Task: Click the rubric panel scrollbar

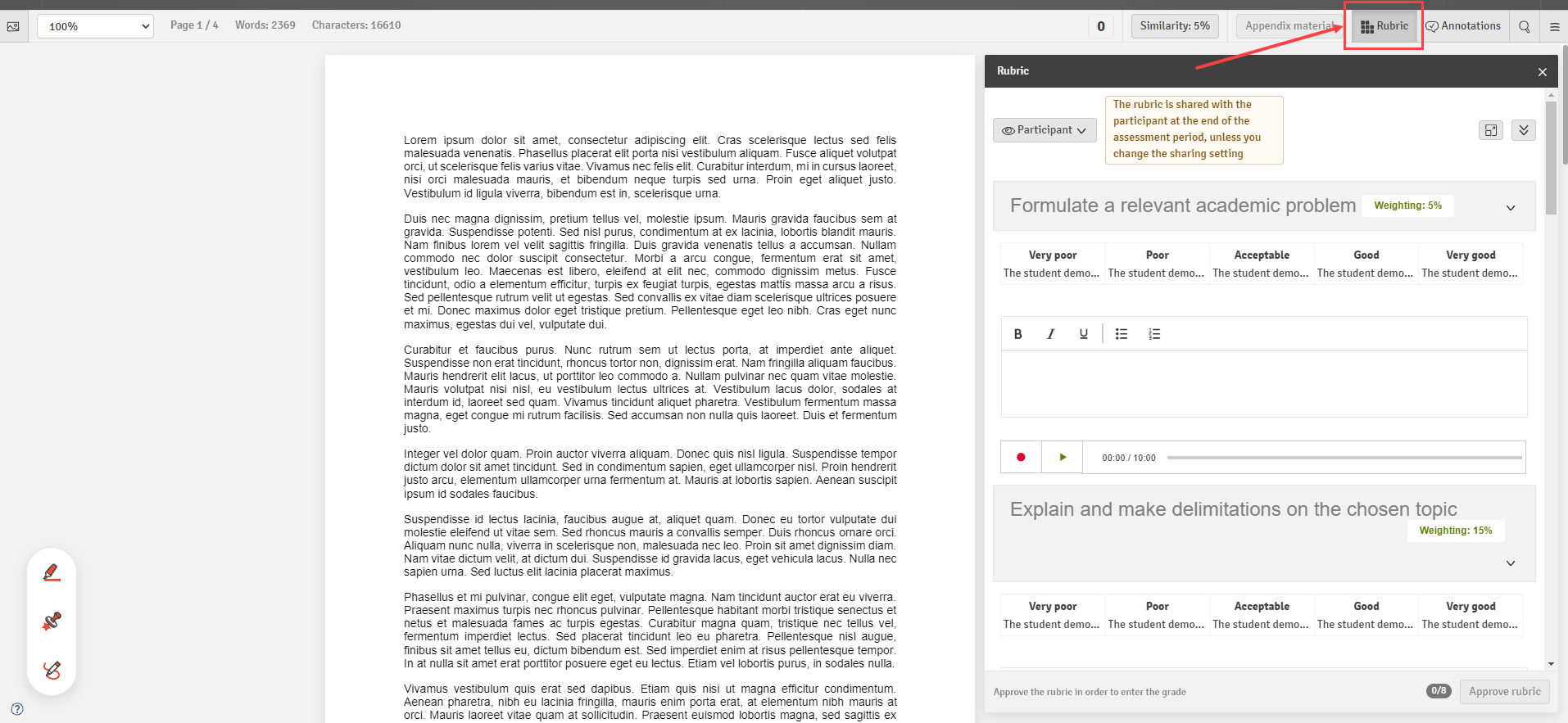Action: 1551,157
